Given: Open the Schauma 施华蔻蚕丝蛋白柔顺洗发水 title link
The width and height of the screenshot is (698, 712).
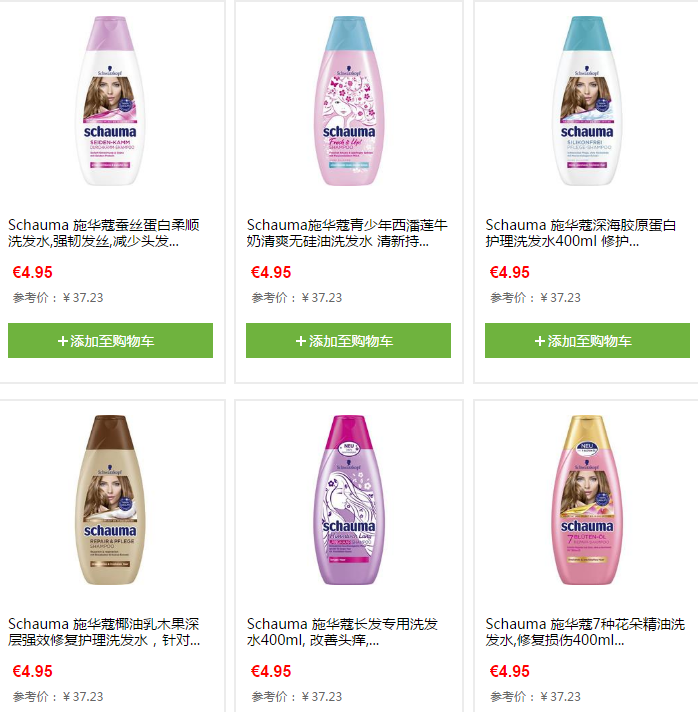Looking at the screenshot, I should [104, 233].
